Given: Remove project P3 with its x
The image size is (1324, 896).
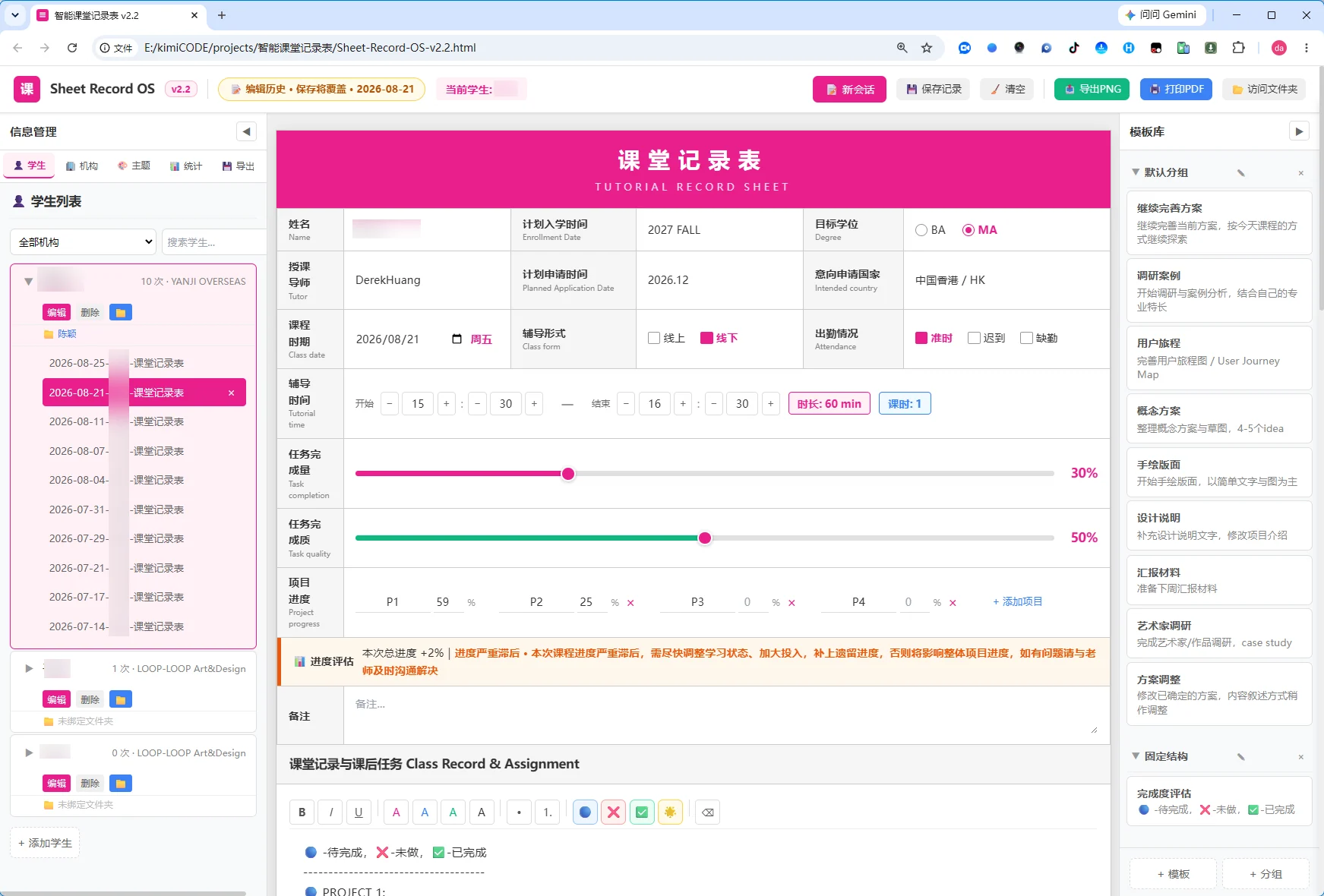Looking at the screenshot, I should (792, 603).
